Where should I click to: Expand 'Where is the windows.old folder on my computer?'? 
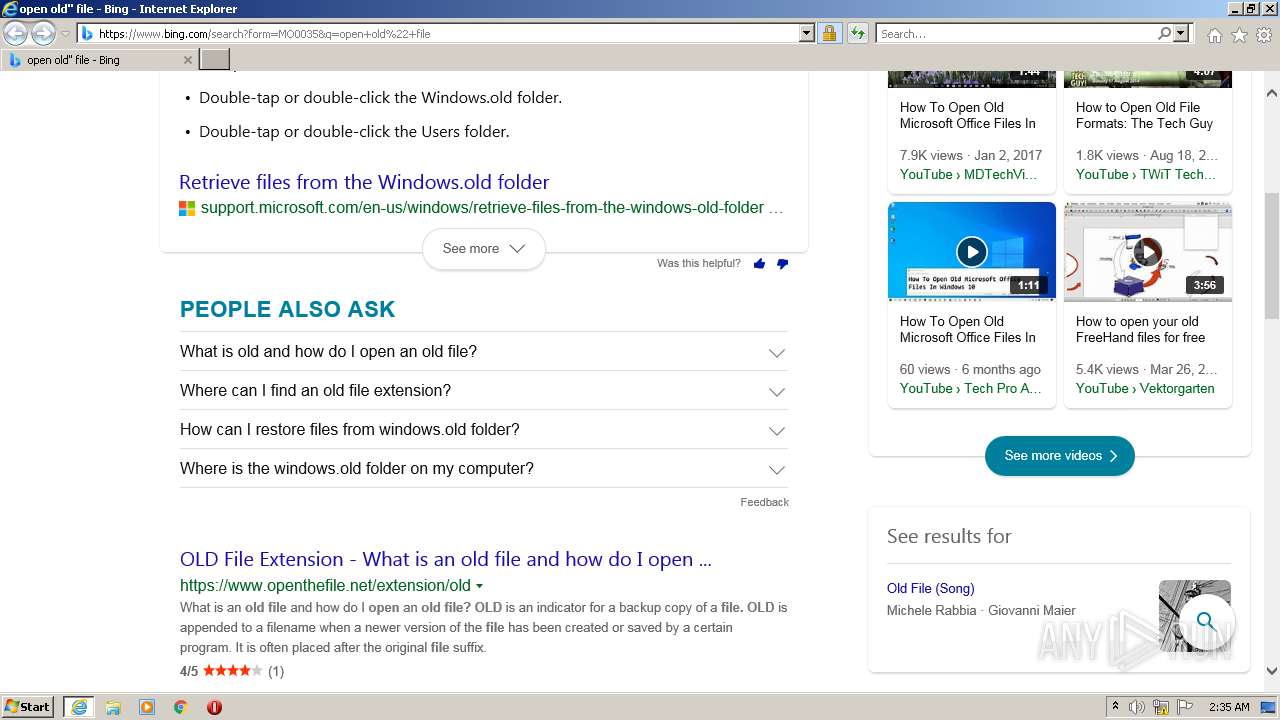(x=483, y=469)
